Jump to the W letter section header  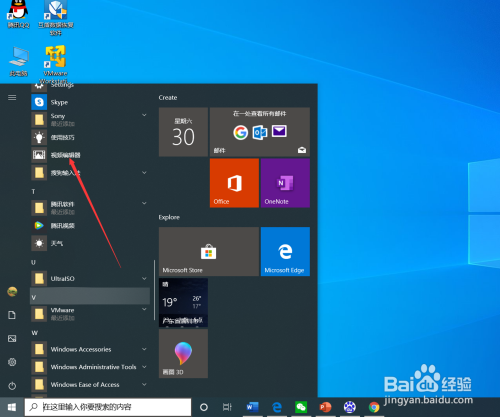tap(35, 333)
